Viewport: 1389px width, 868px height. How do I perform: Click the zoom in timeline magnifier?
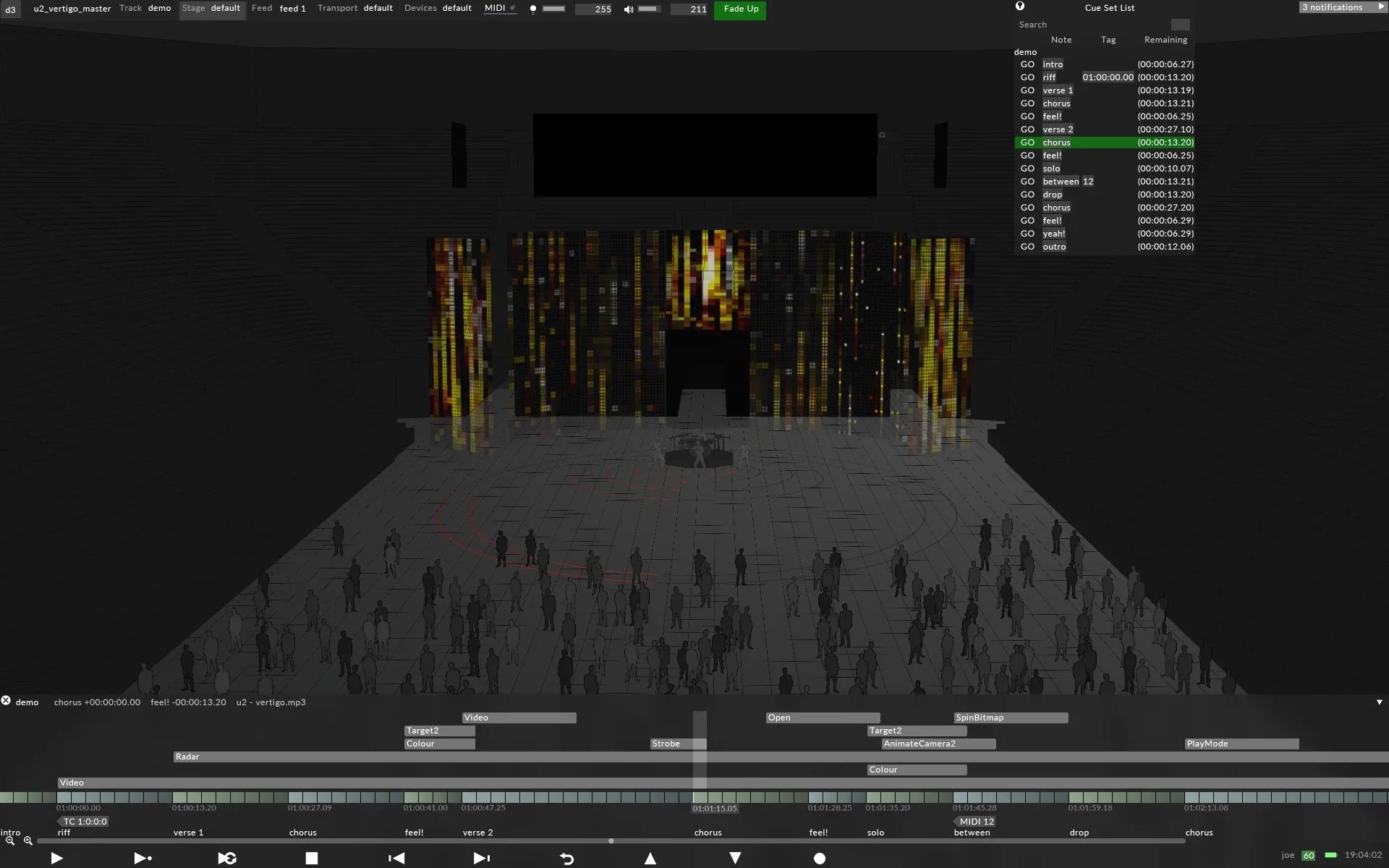[28, 841]
